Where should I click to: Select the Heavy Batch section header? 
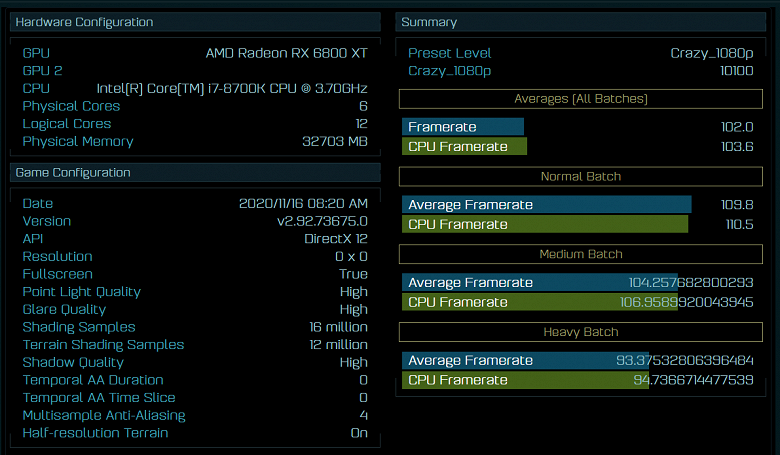click(x=580, y=332)
